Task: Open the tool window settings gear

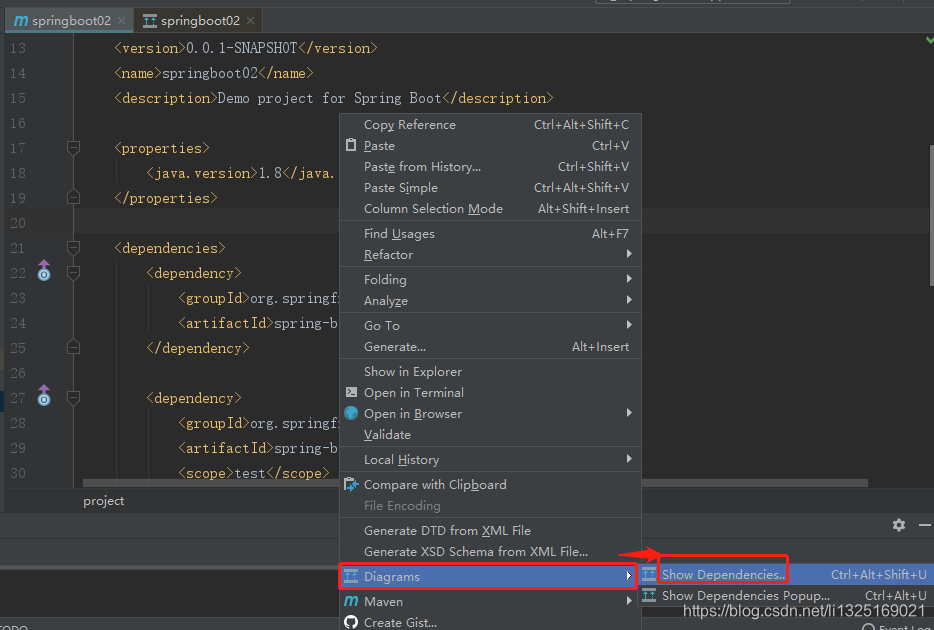Action: 899,525
